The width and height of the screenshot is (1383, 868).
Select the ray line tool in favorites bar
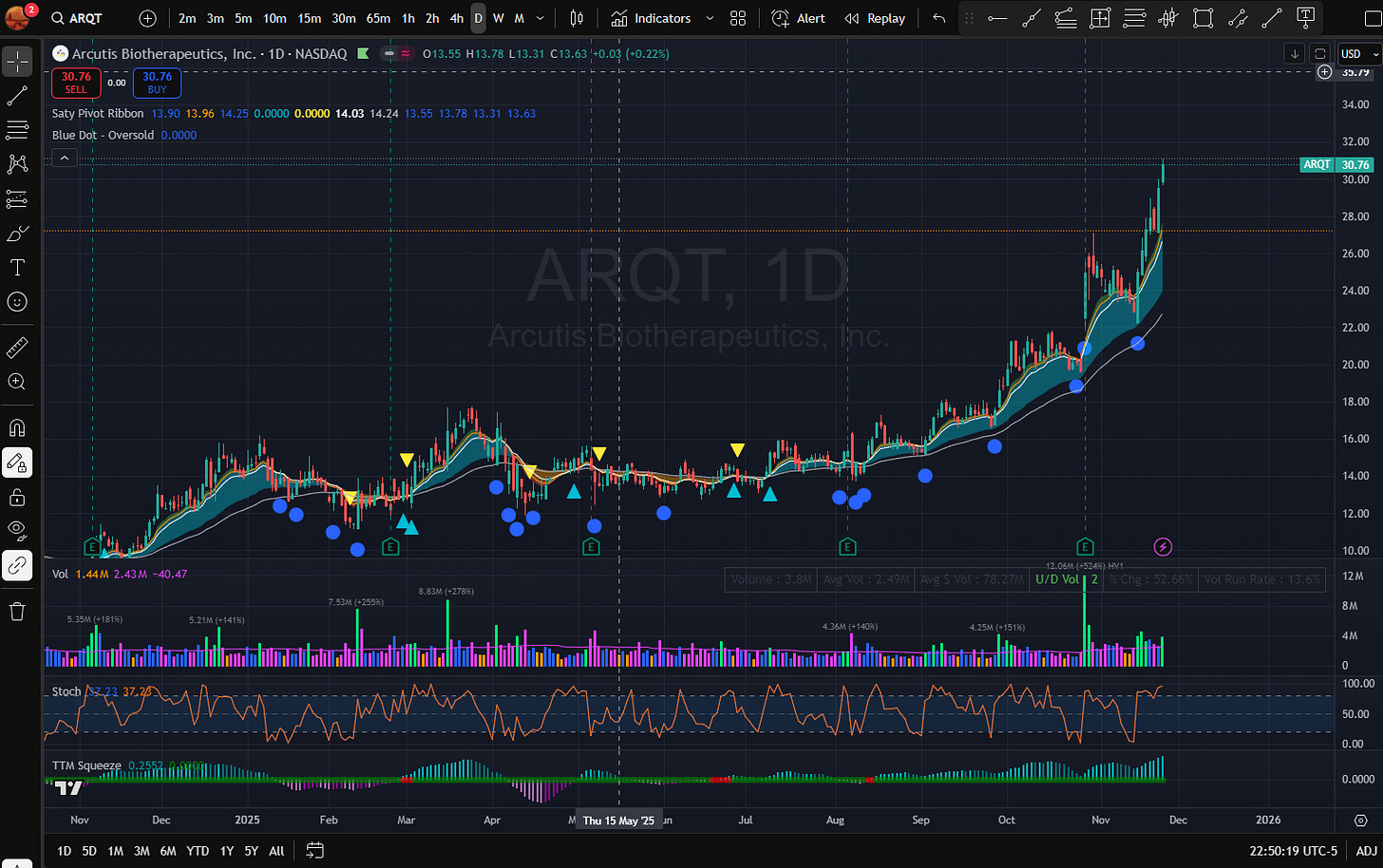[1032, 18]
